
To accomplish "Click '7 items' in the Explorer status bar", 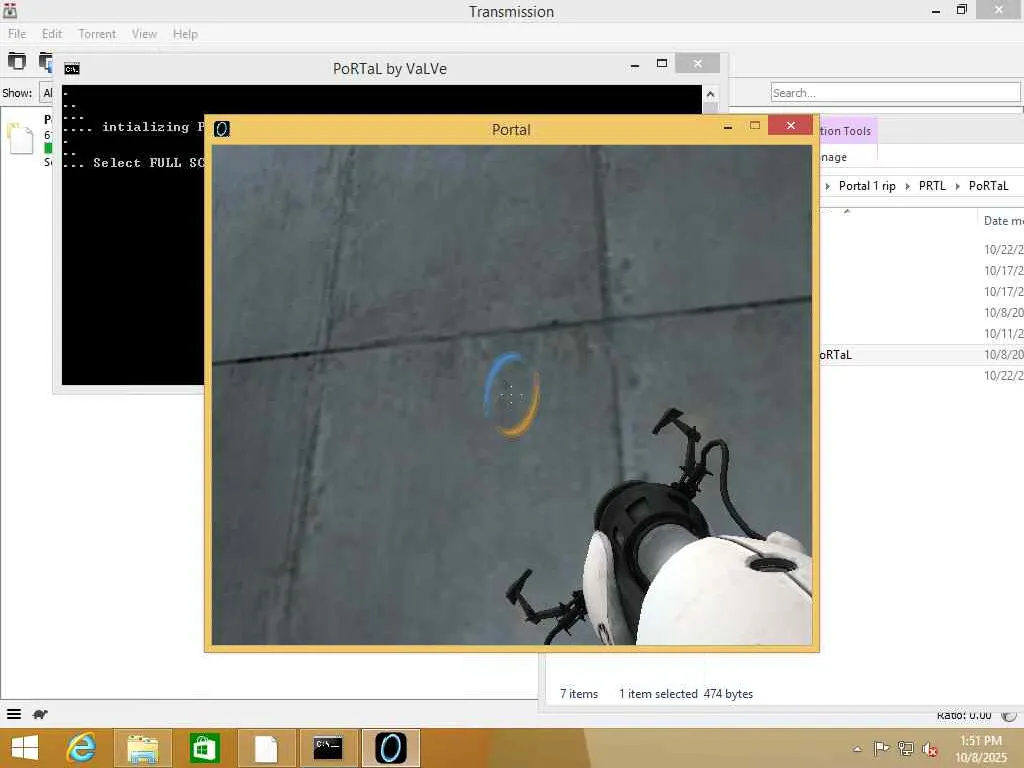I will (x=579, y=694).
